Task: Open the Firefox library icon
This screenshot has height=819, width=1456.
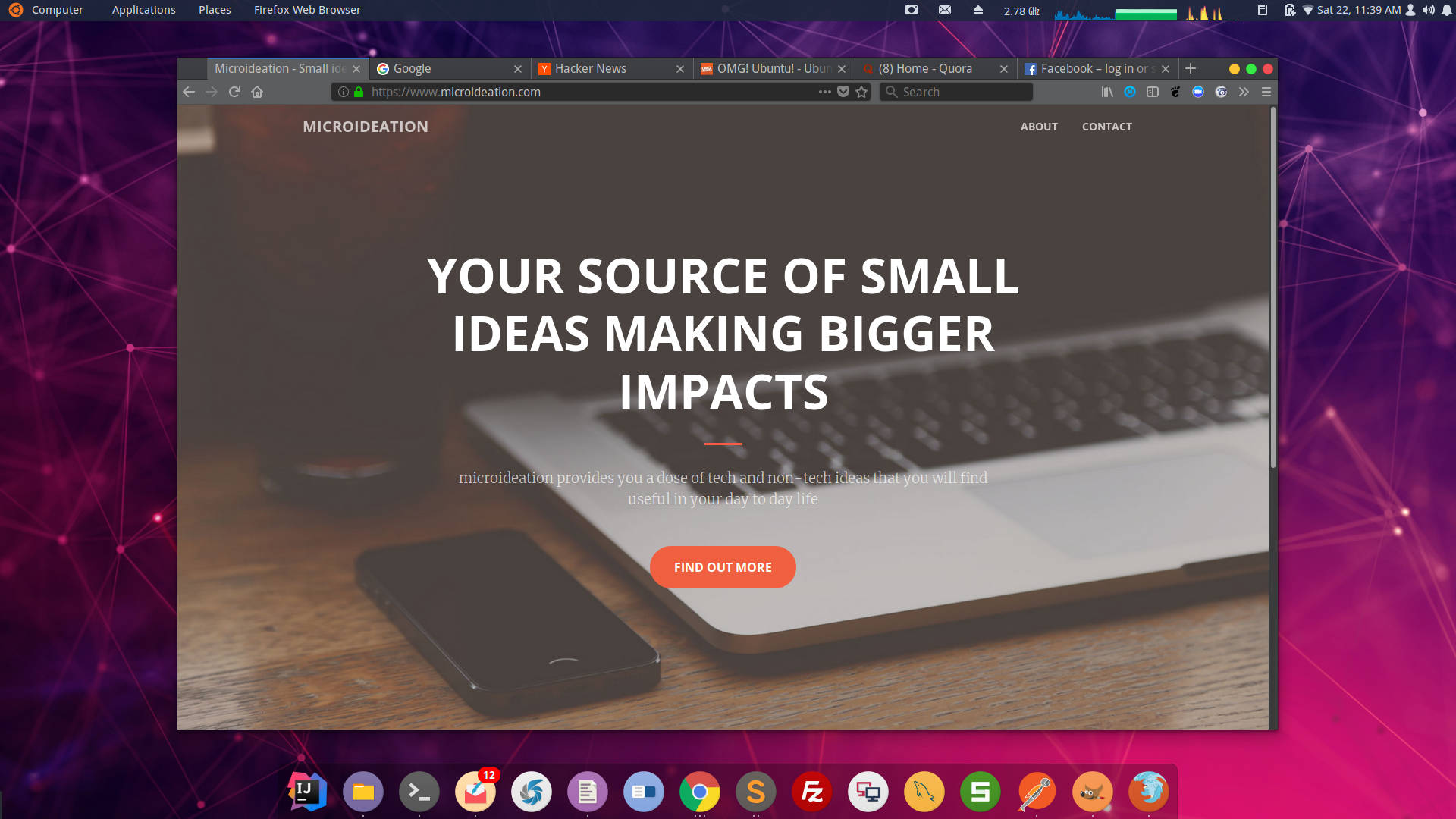Action: [x=1107, y=92]
